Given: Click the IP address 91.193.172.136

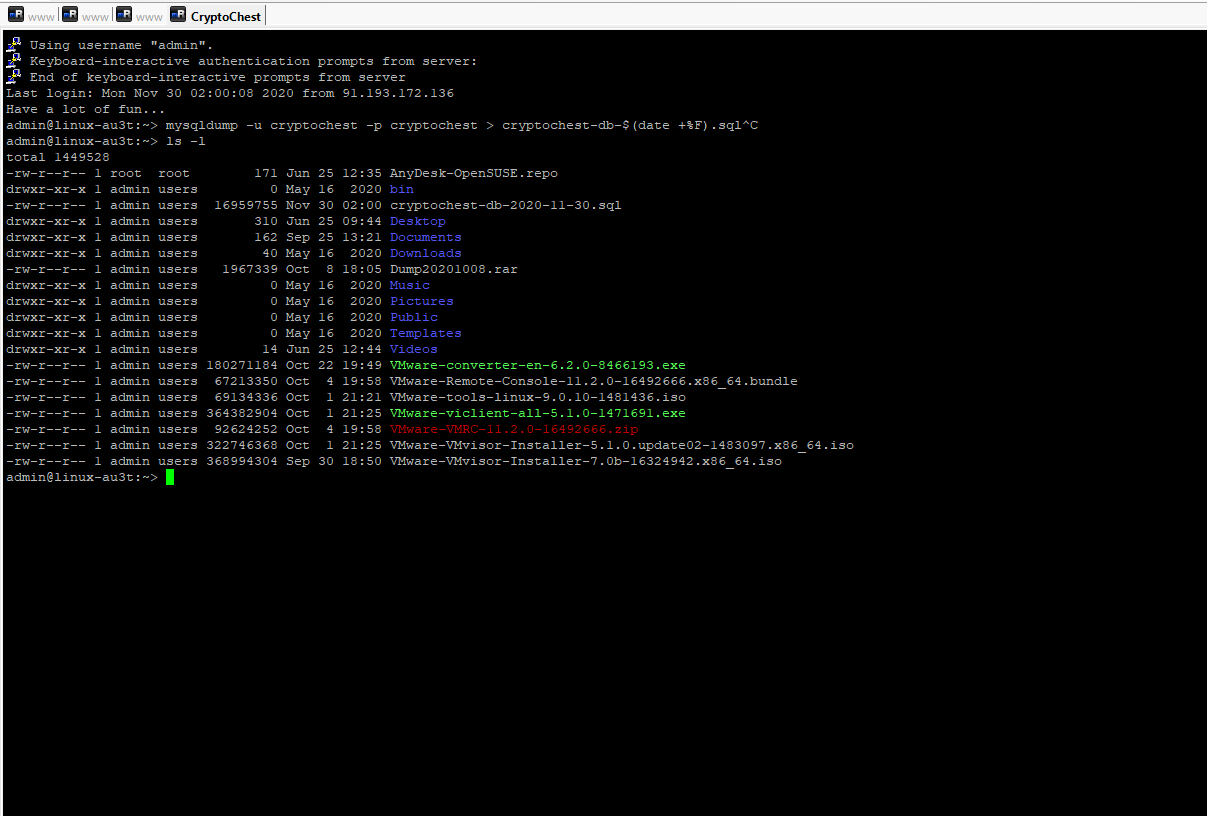Looking at the screenshot, I should click(x=398, y=93).
